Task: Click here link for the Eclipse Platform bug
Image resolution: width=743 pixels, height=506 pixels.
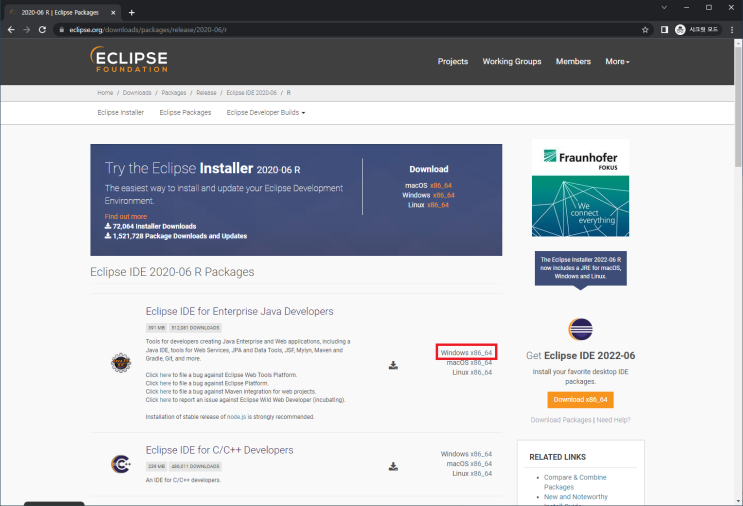Action: point(165,383)
